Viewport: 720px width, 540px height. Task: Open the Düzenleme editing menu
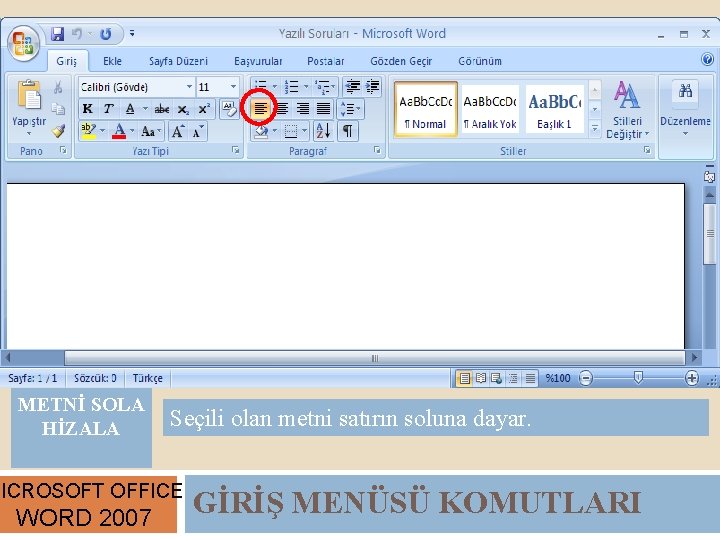[x=685, y=110]
